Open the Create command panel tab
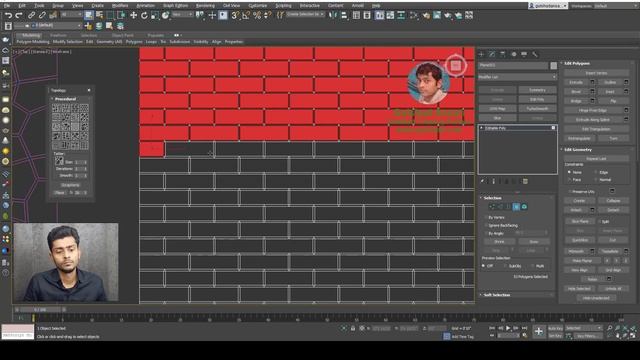Viewport: 640px width, 360px height. 482,54
